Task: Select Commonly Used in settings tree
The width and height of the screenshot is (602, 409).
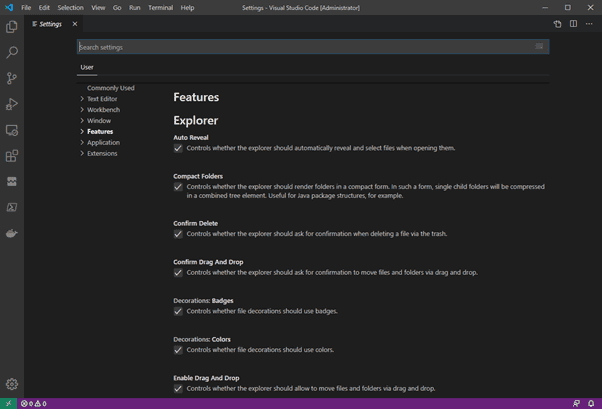Action: click(x=111, y=88)
